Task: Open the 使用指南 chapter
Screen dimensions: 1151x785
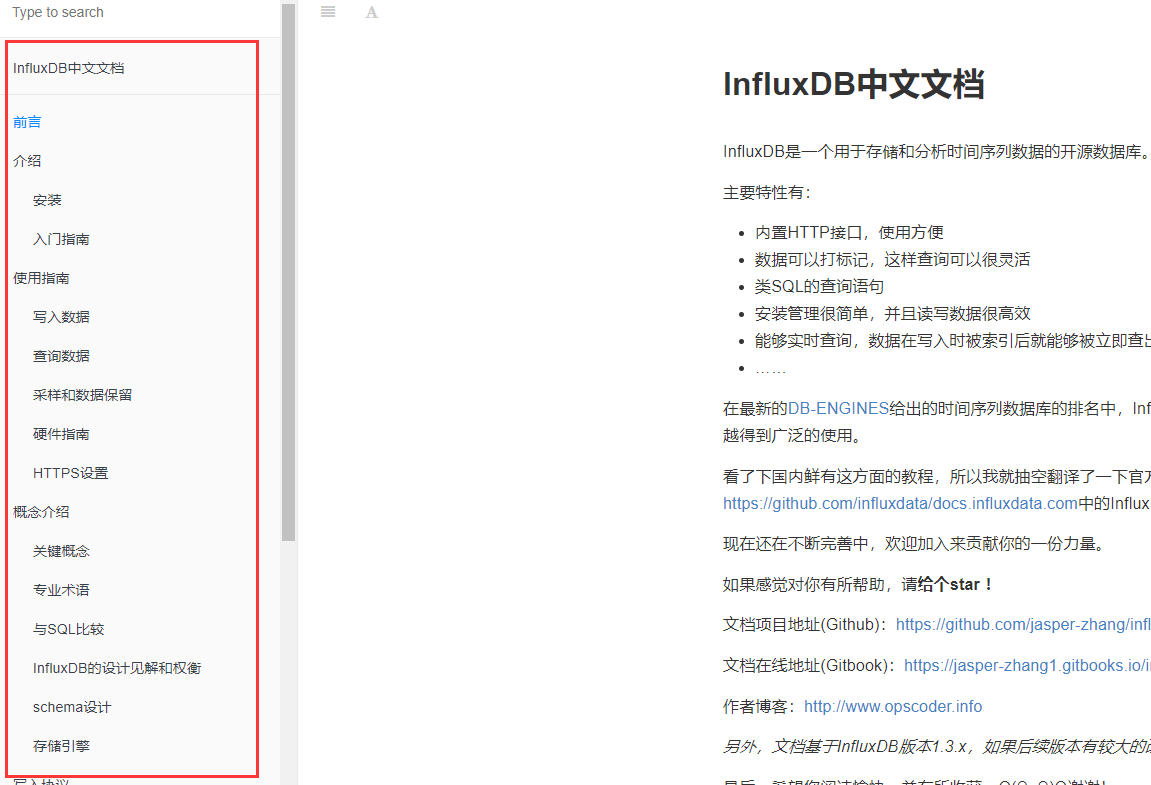Action: click(x=41, y=278)
